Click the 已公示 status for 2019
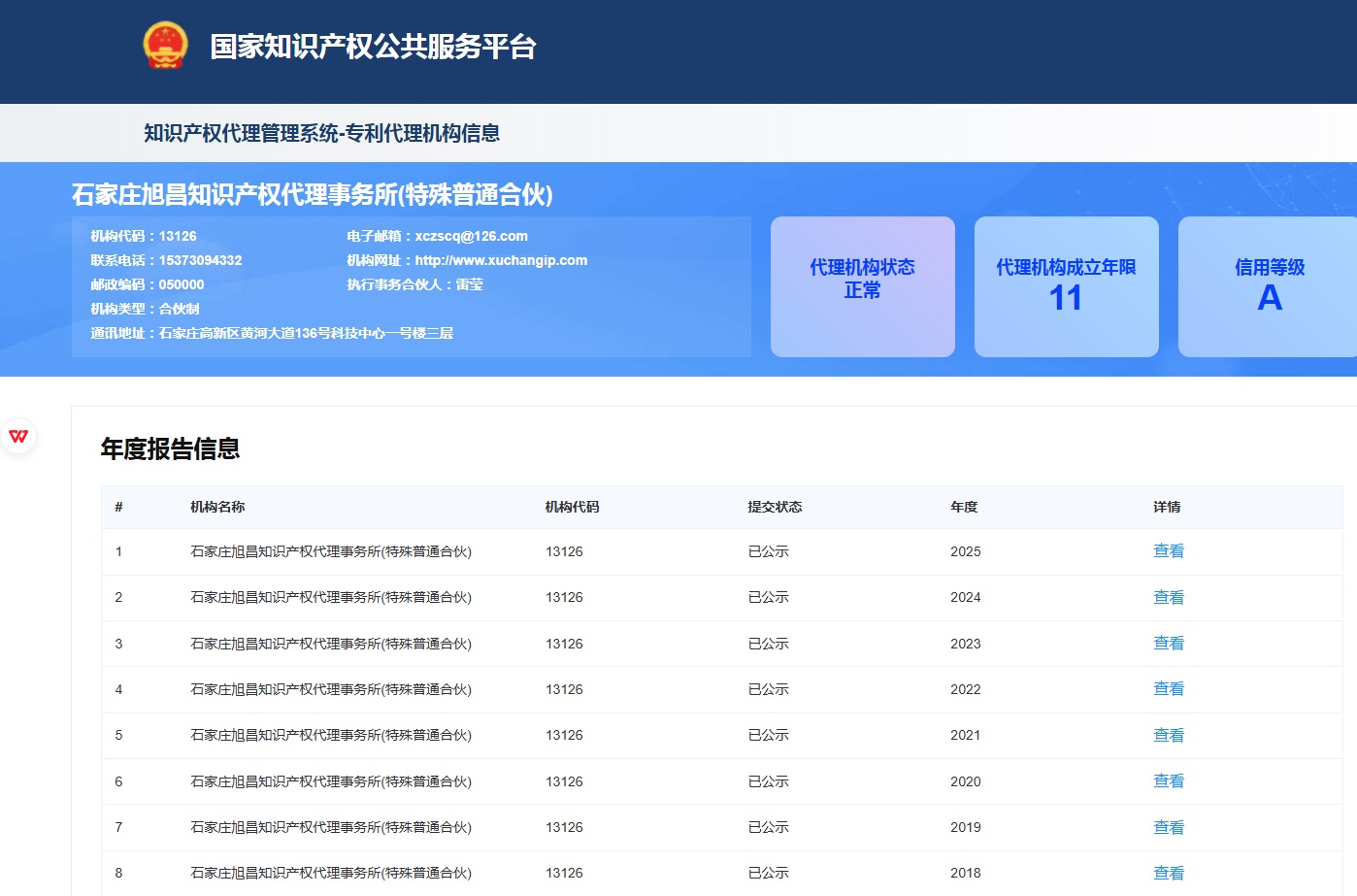The width and height of the screenshot is (1357, 896). (x=769, y=828)
